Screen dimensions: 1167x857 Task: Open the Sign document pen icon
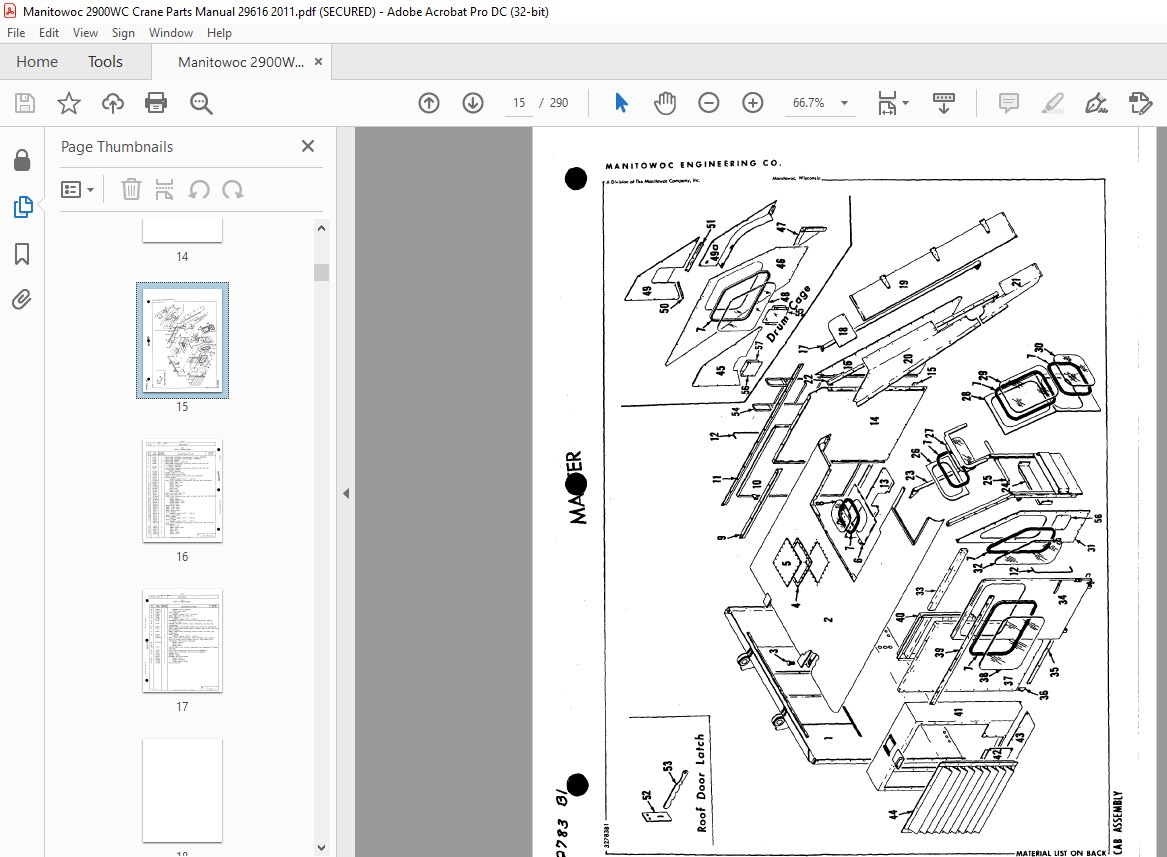pyautogui.click(x=1096, y=103)
